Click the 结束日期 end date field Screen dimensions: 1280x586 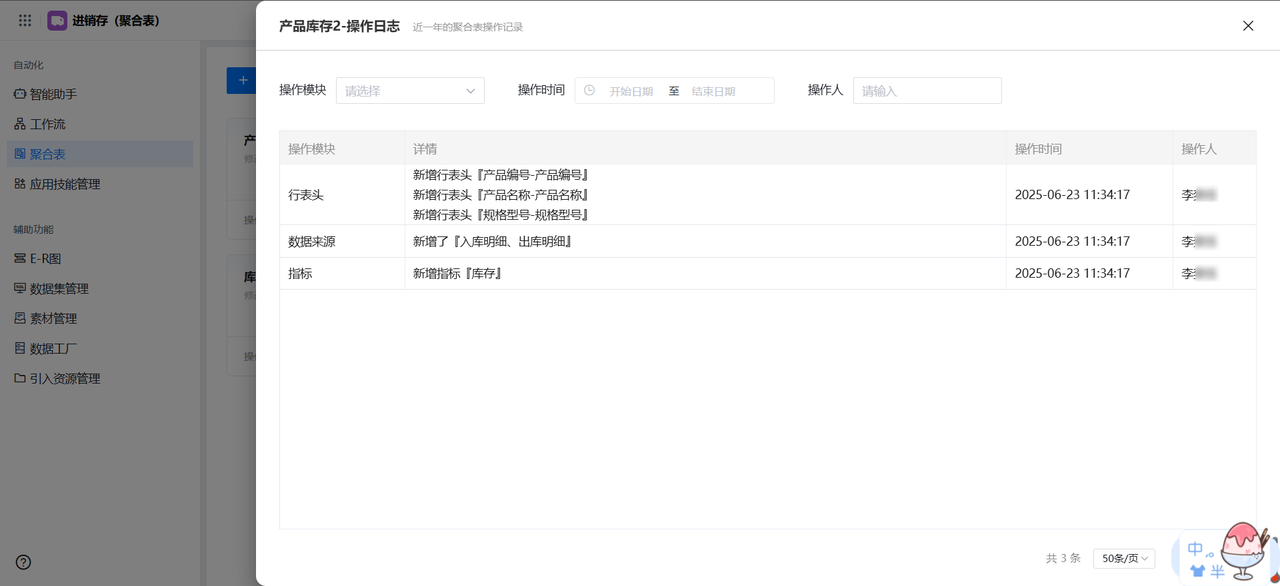pyautogui.click(x=713, y=91)
